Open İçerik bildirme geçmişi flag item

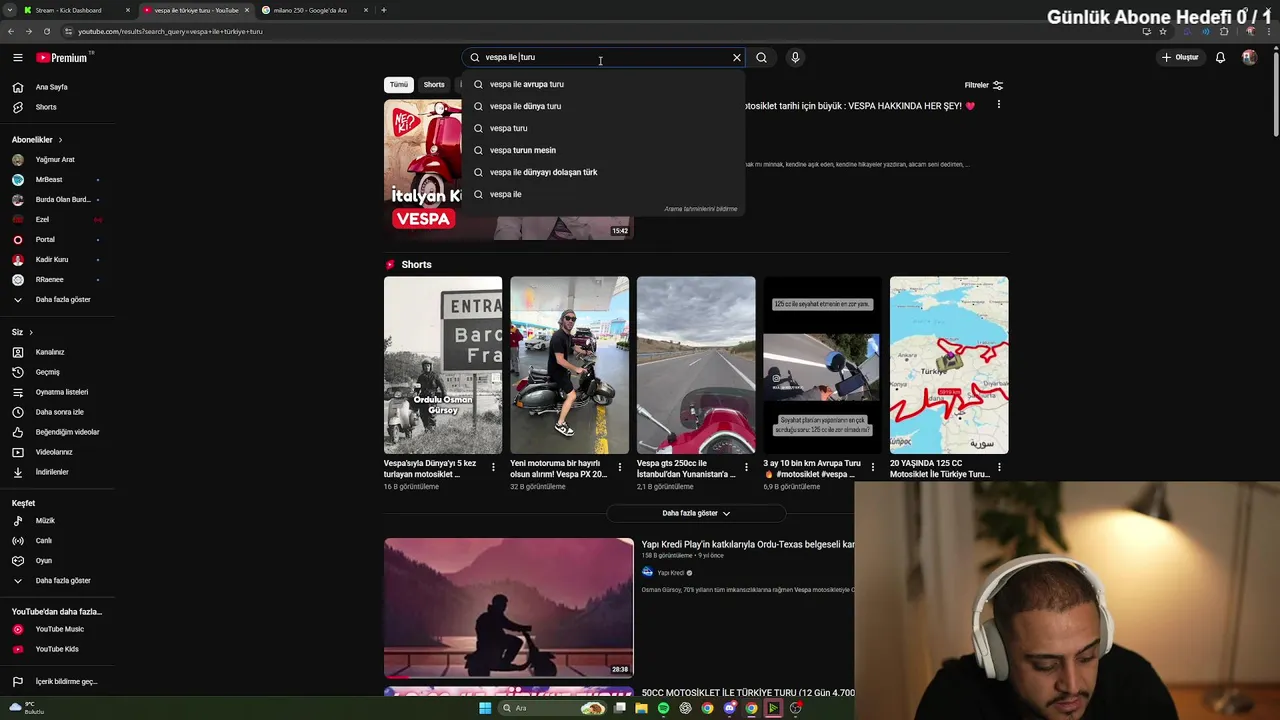(x=57, y=682)
